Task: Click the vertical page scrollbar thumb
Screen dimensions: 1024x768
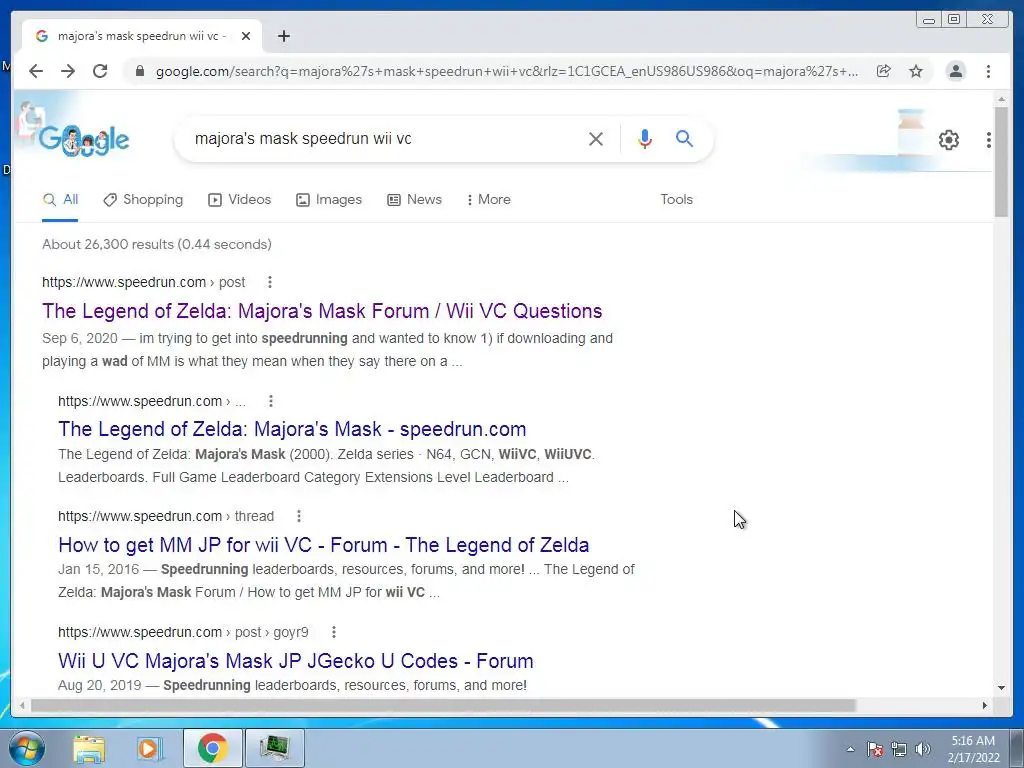Action: coord(1001,161)
